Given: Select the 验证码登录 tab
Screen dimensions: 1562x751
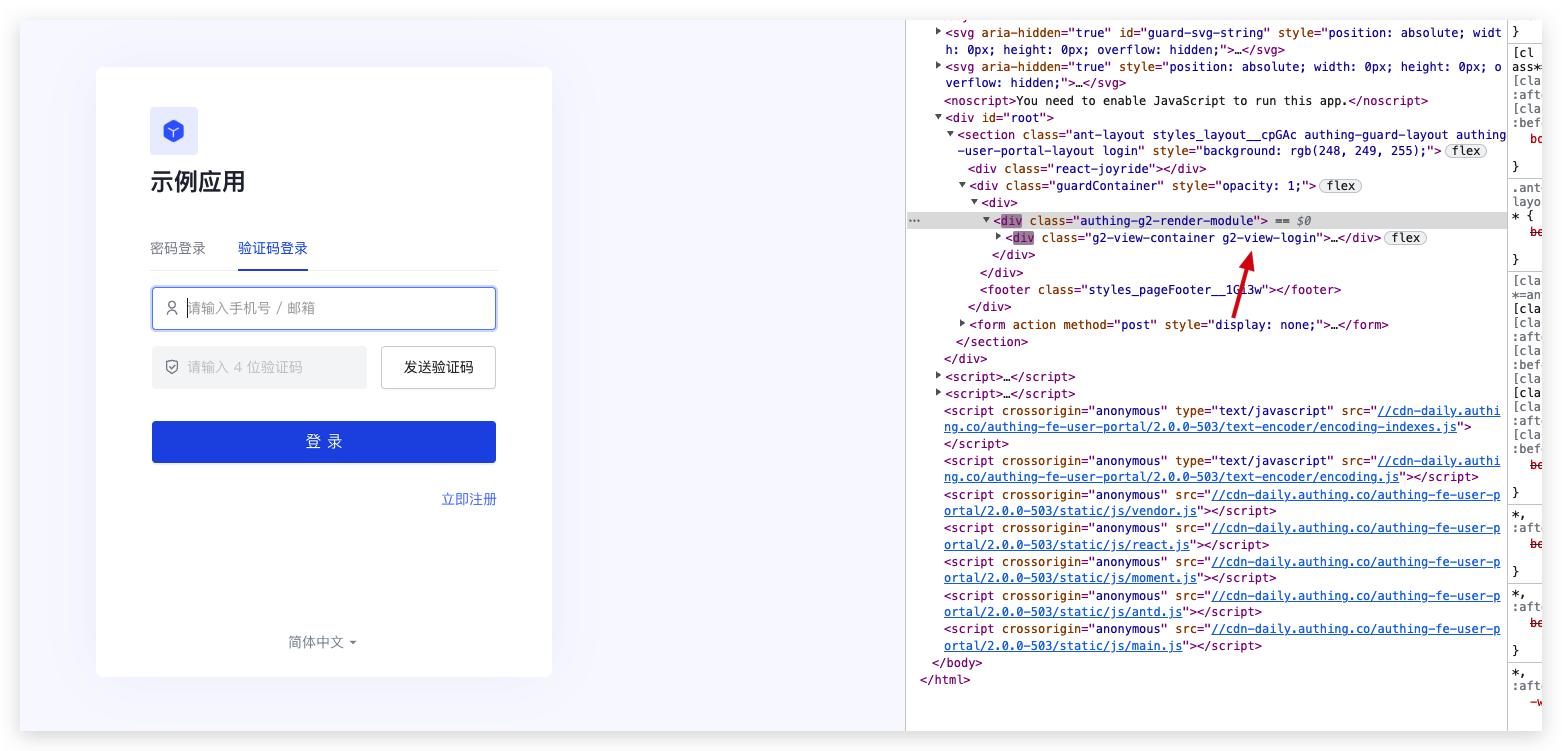Looking at the screenshot, I should click(273, 249).
